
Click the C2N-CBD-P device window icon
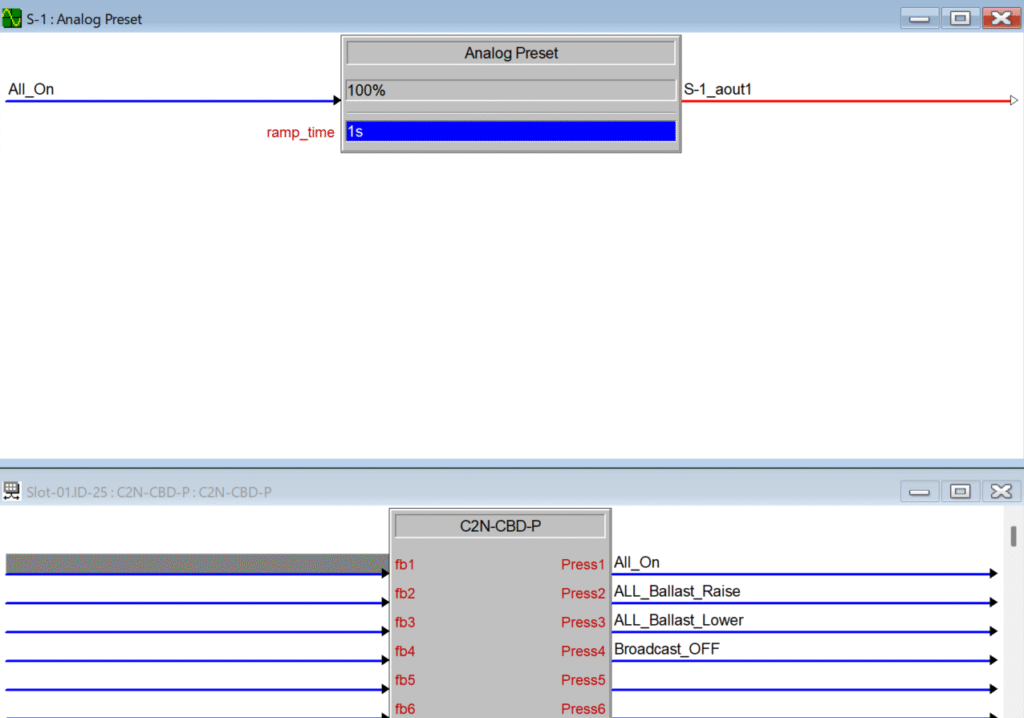12,491
